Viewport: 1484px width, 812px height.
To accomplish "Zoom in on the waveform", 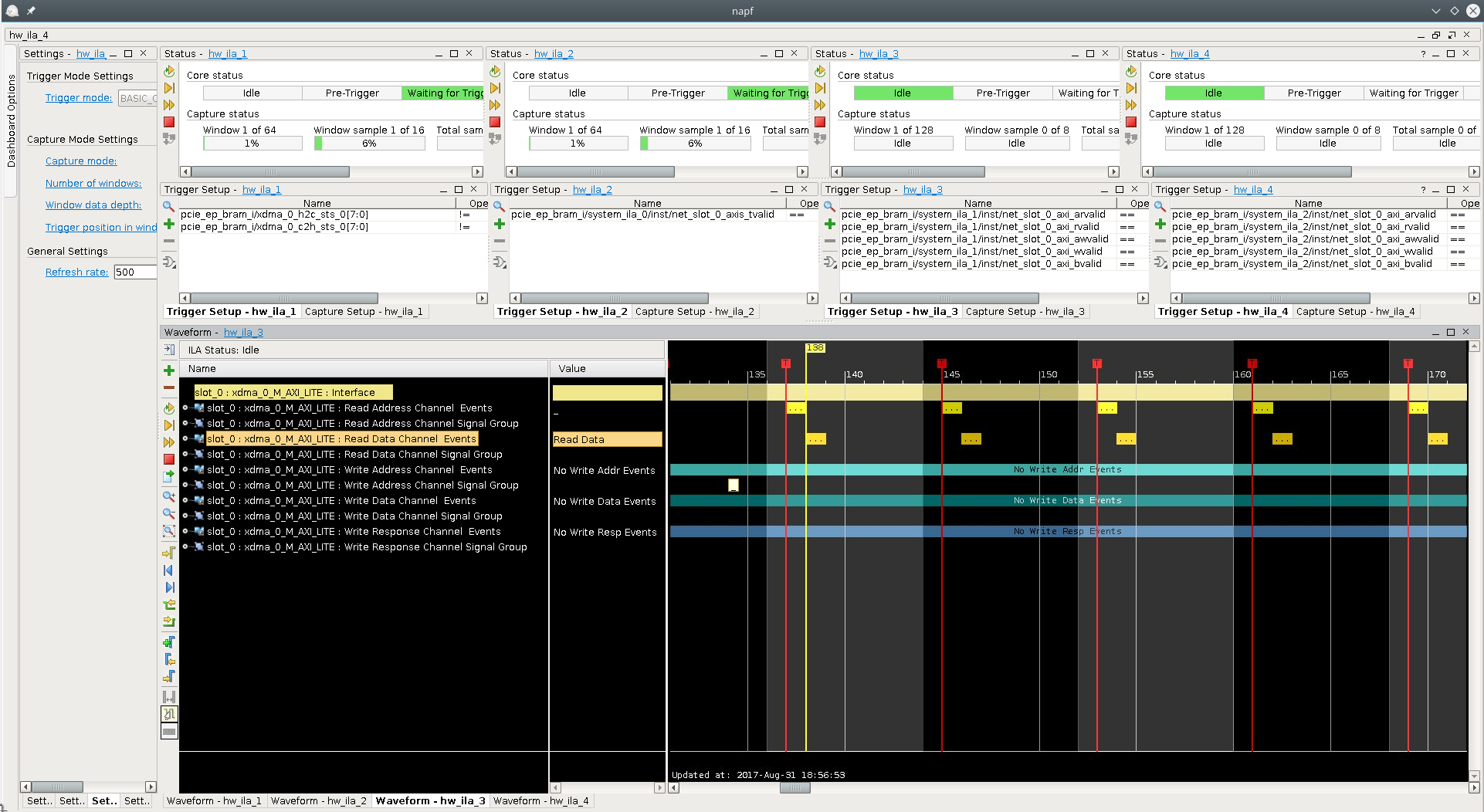I will point(168,496).
